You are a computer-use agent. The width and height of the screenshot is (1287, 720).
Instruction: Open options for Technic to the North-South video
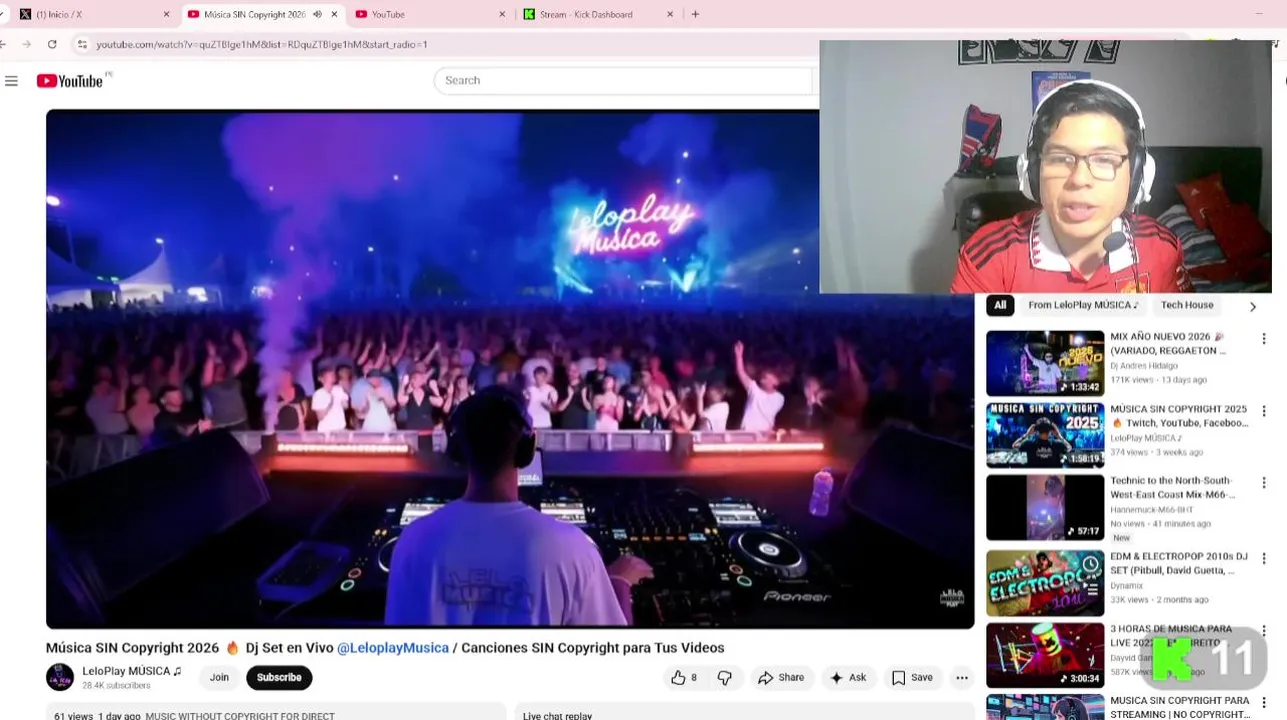coord(1264,483)
